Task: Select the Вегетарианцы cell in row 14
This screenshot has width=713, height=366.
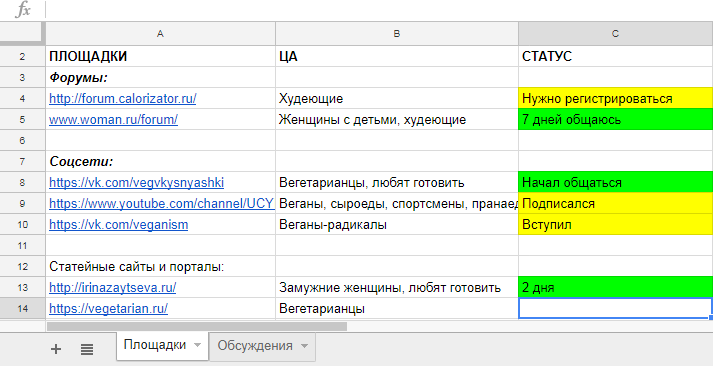Action: [x=397, y=309]
